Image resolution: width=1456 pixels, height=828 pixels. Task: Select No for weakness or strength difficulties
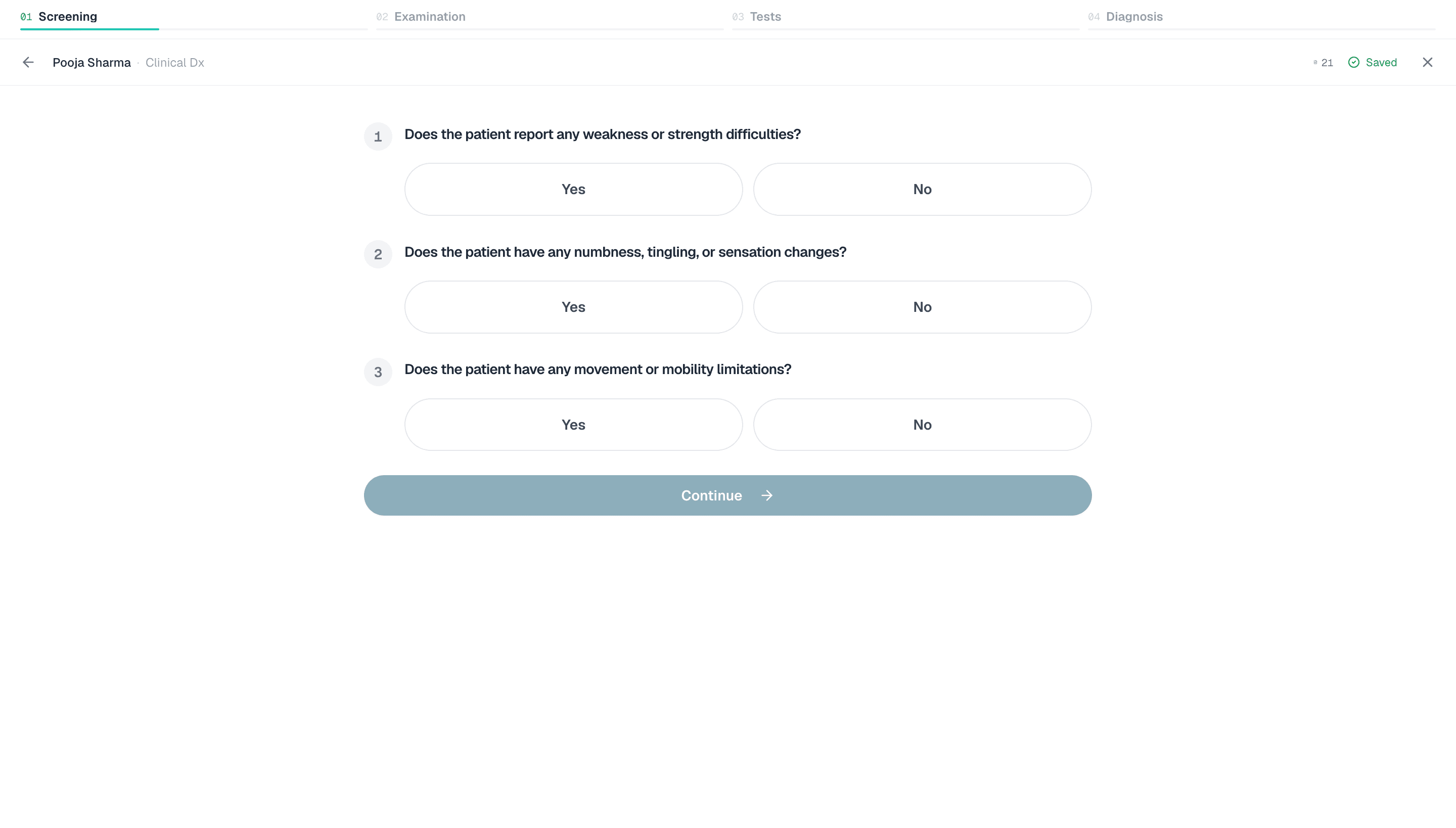(x=923, y=190)
